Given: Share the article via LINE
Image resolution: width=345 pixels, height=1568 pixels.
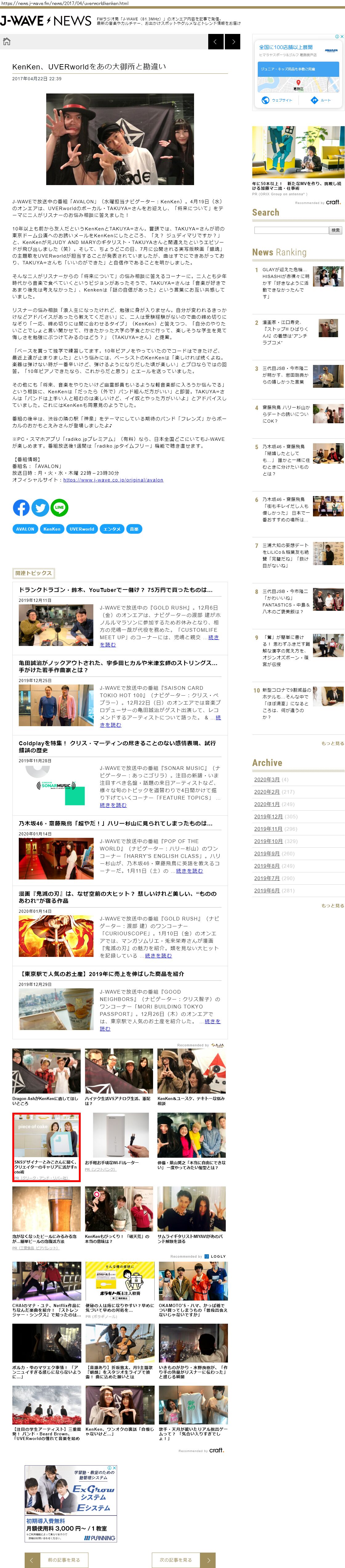Looking at the screenshot, I should [x=59, y=507].
